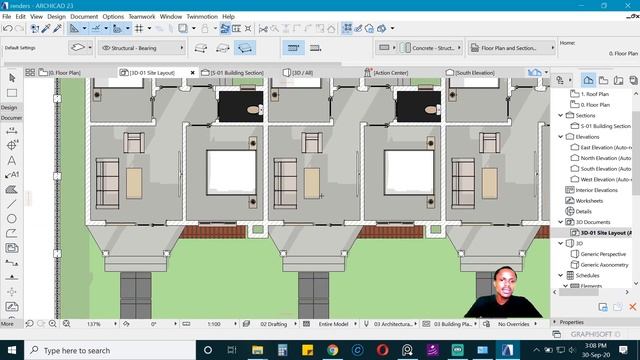Image resolution: width=640 pixels, height=360 pixels.
Task: Select the Circle tool in toolbox
Action: tap(12, 218)
